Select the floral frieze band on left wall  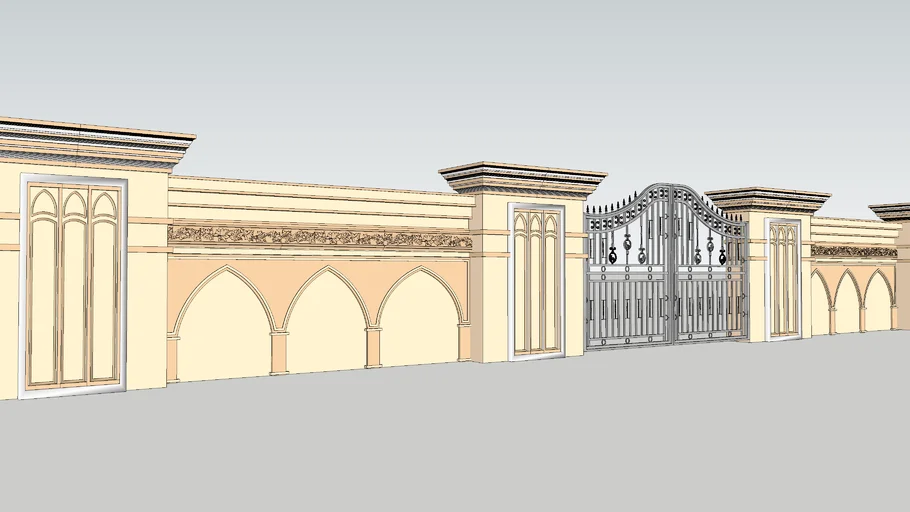click(318, 237)
